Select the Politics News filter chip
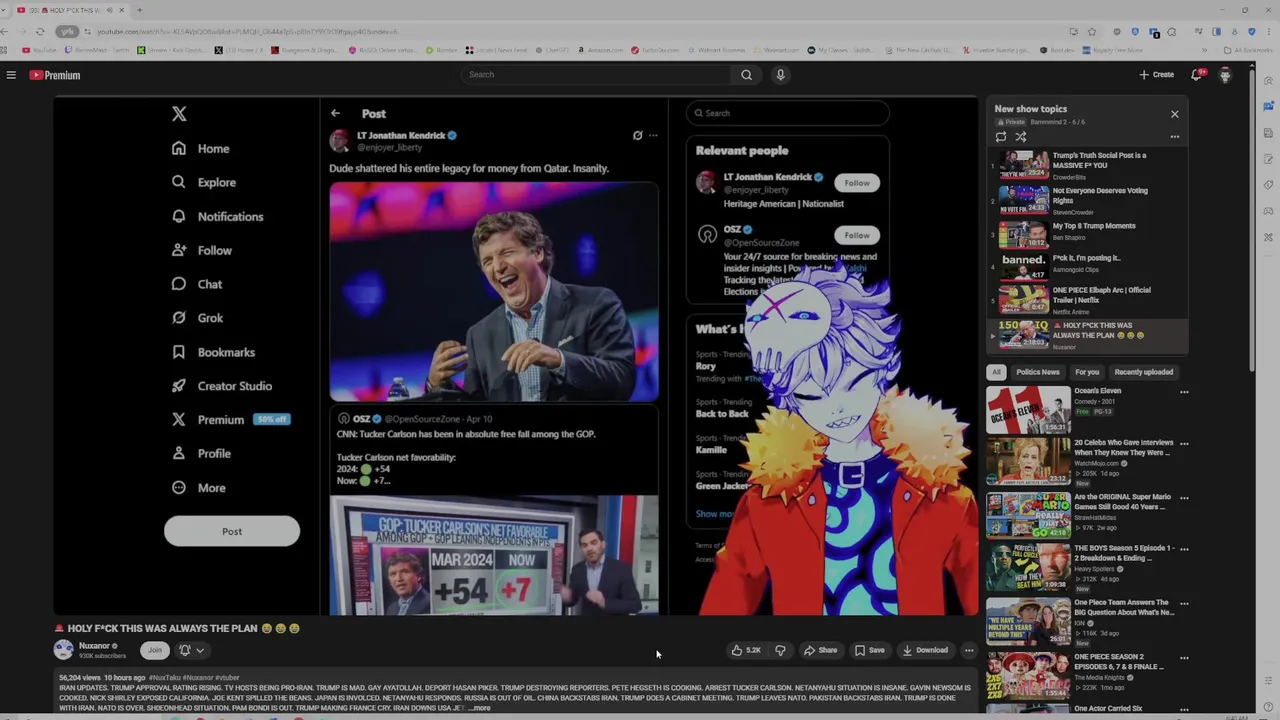 click(1037, 372)
